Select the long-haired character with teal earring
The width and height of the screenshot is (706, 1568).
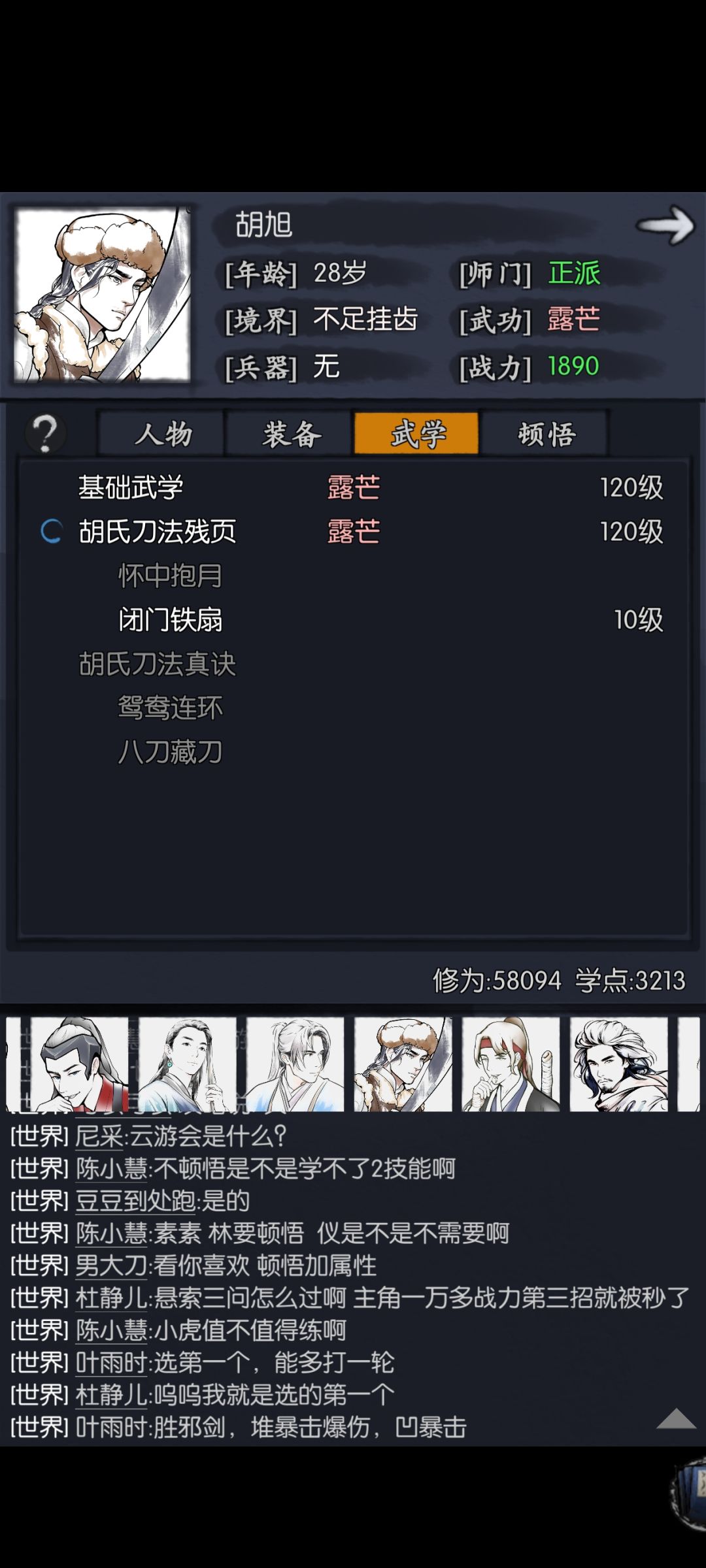[x=187, y=1064]
